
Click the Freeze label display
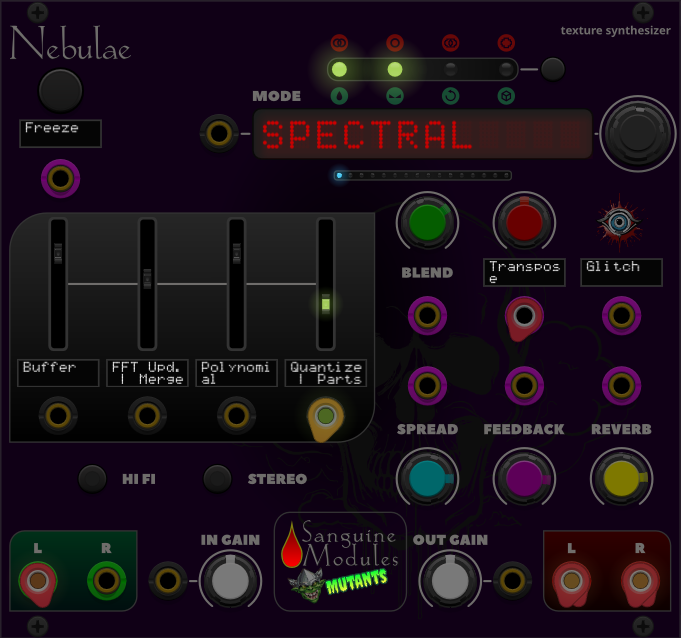(x=60, y=133)
